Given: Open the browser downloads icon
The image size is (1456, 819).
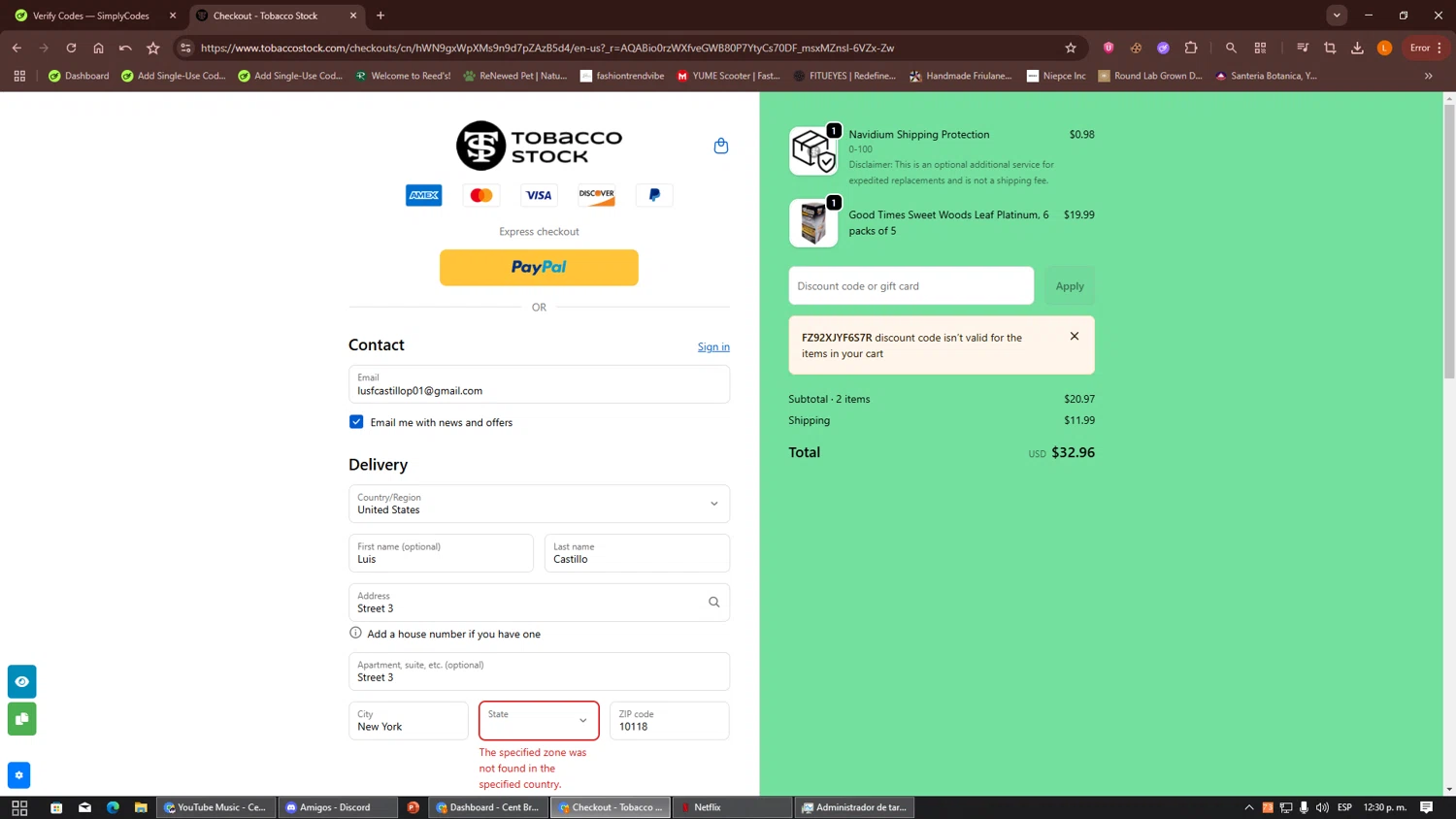Looking at the screenshot, I should [x=1357, y=48].
